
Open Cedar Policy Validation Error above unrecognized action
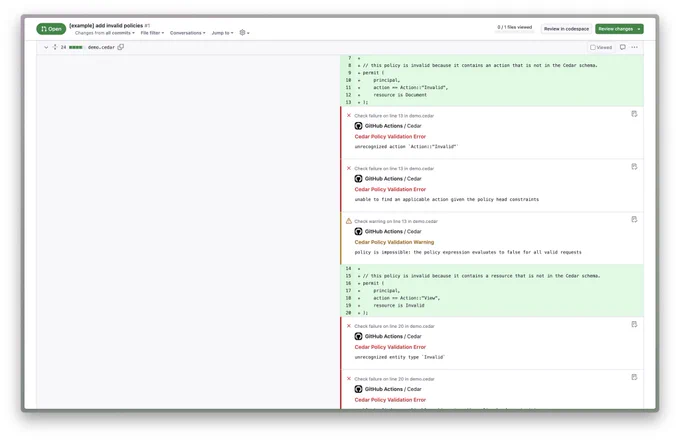[390, 137]
